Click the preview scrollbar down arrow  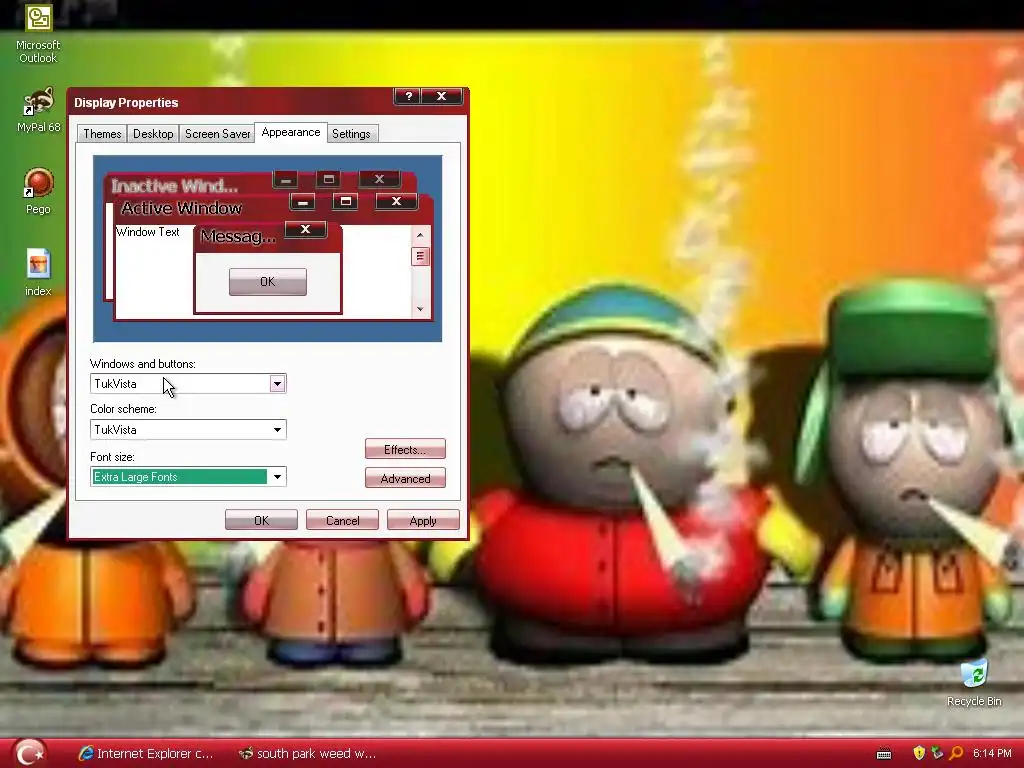420,309
